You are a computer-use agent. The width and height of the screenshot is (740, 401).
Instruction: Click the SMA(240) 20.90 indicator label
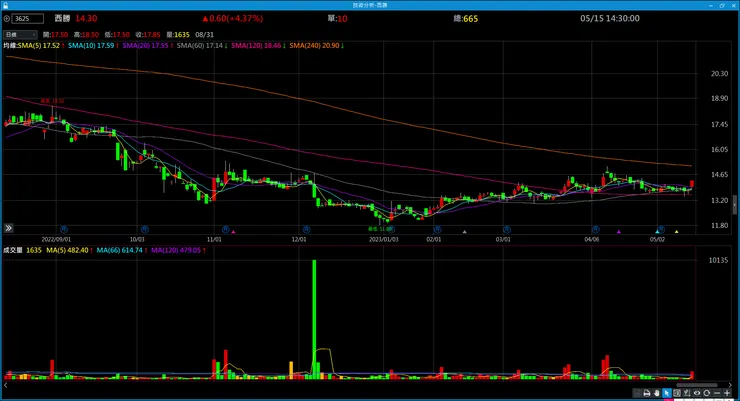[314, 45]
